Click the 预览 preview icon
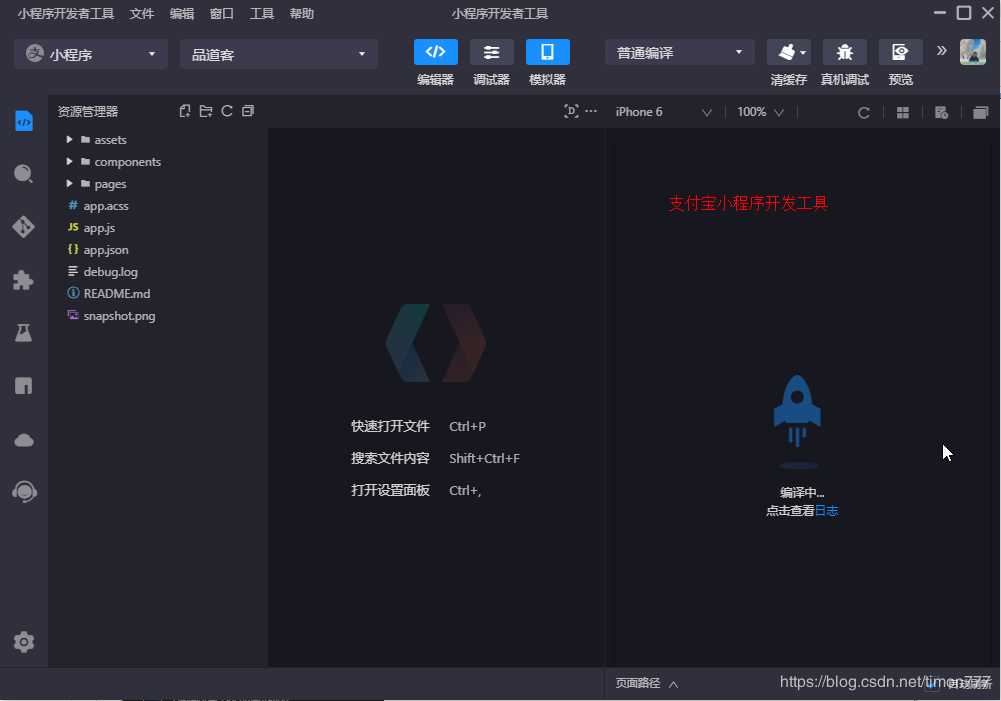Viewport: 1001px width, 701px height. 900,52
